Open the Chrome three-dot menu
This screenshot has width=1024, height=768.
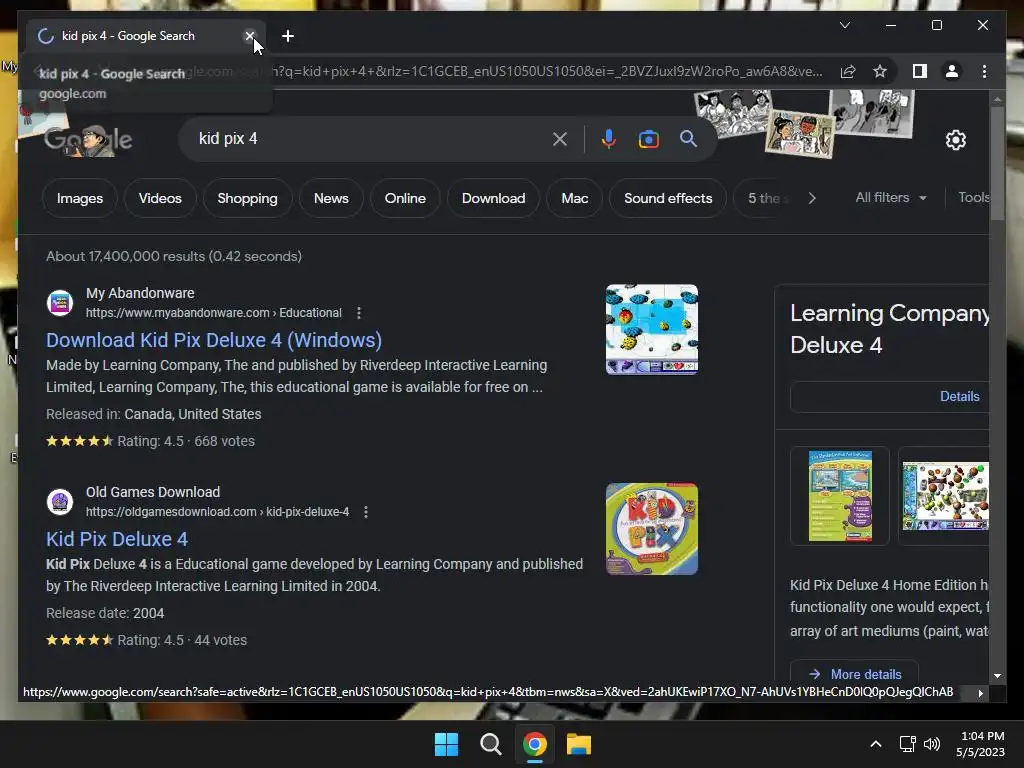pyautogui.click(x=984, y=71)
